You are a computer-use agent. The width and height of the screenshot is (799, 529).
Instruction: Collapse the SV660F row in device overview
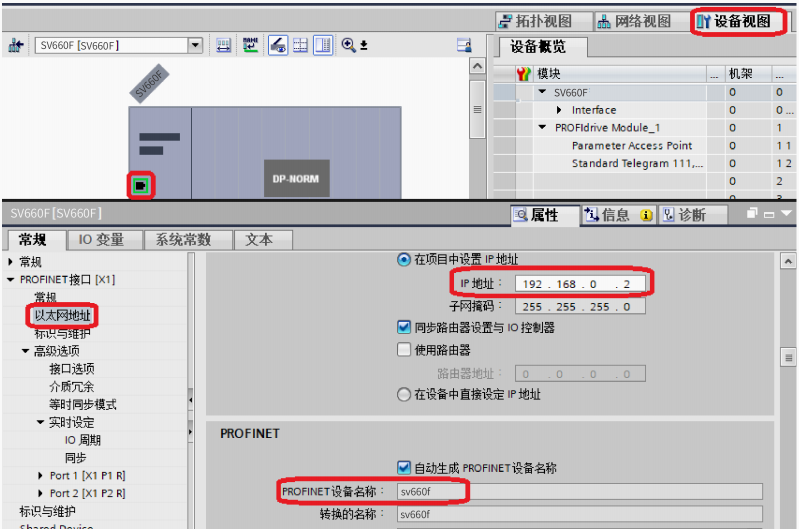pyautogui.click(x=542, y=92)
